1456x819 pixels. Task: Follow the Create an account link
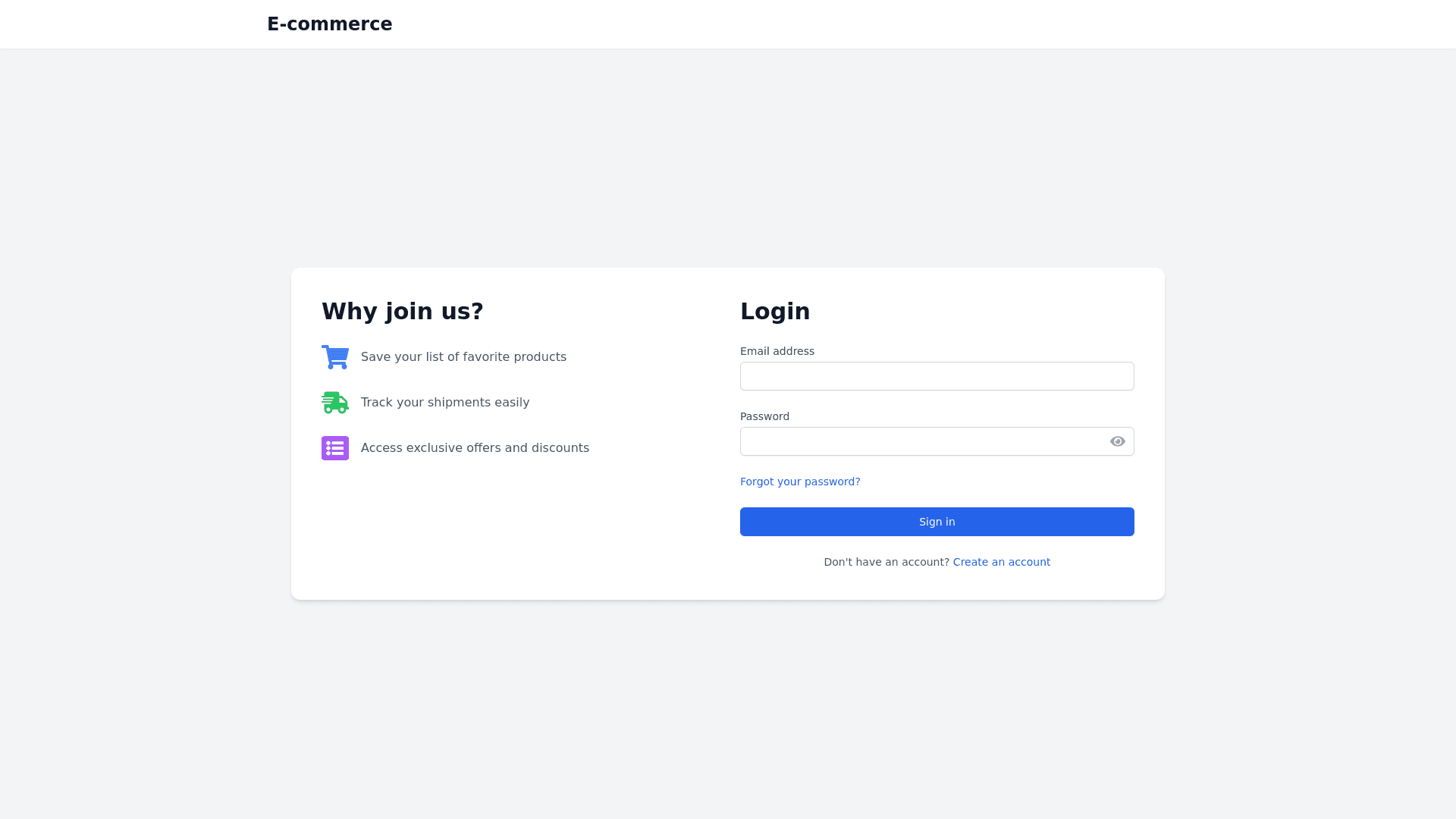pos(1001,562)
